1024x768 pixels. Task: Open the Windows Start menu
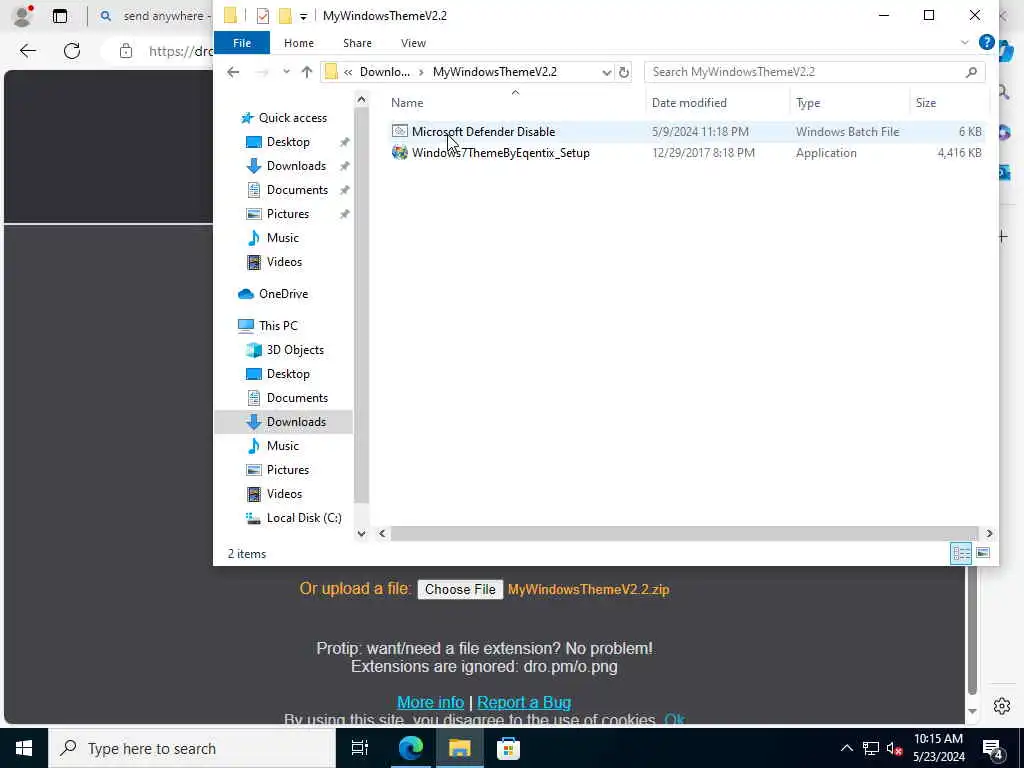[24, 748]
